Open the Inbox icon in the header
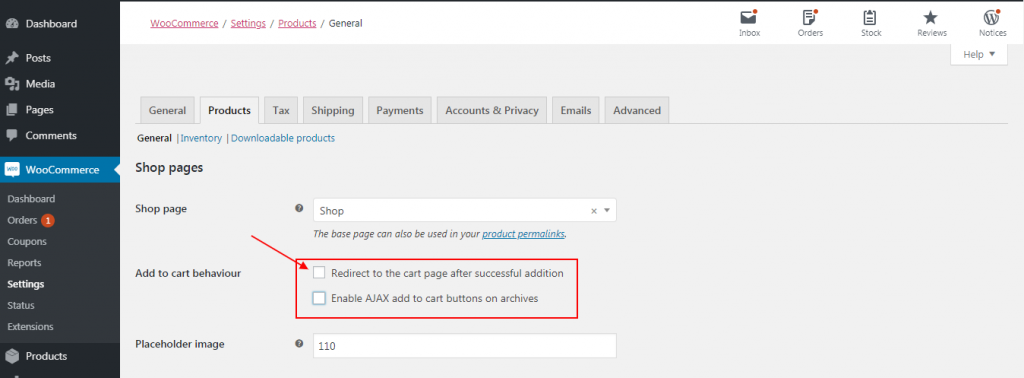1024x378 pixels. (748, 18)
